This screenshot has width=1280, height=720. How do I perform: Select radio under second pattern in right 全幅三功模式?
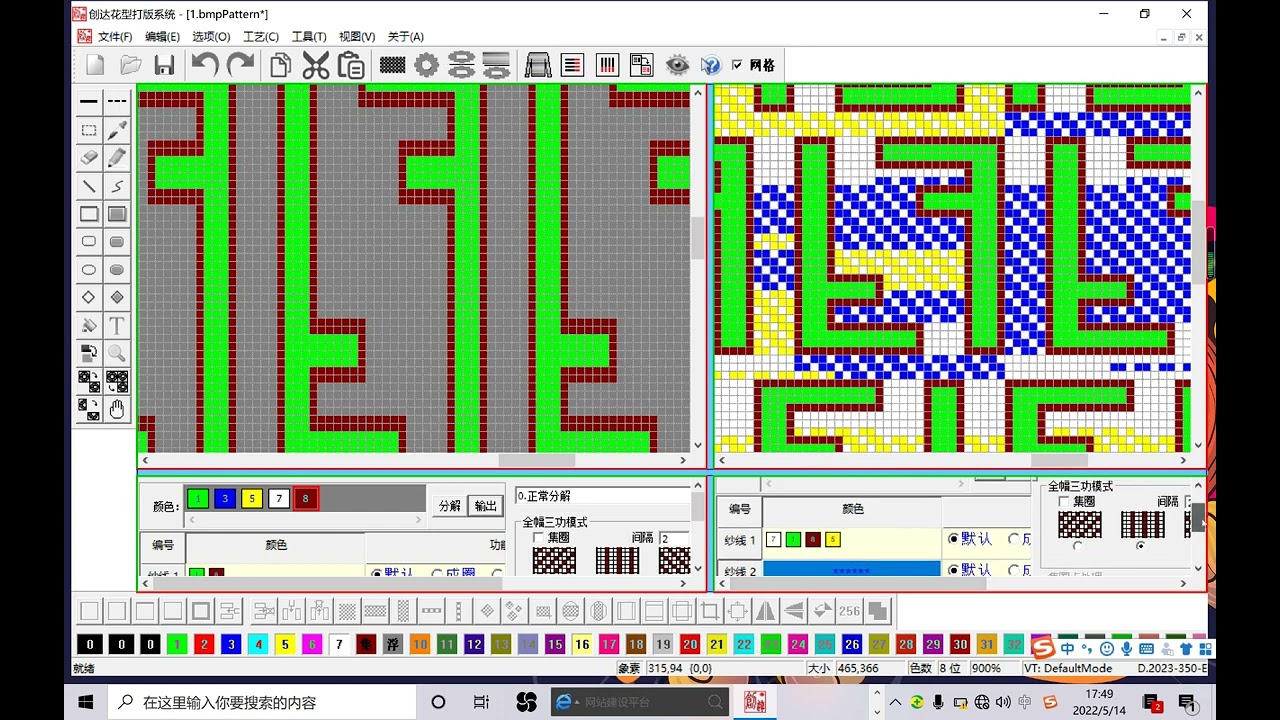pos(1141,546)
